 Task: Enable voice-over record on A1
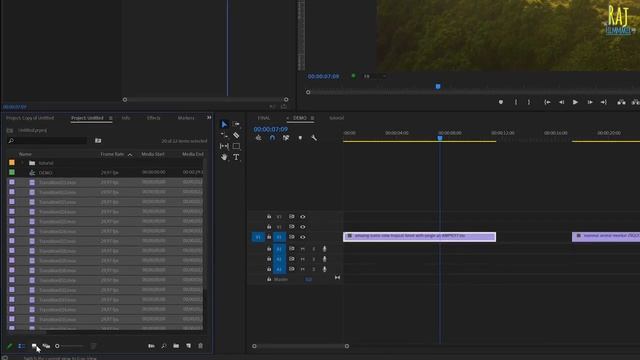324,249
